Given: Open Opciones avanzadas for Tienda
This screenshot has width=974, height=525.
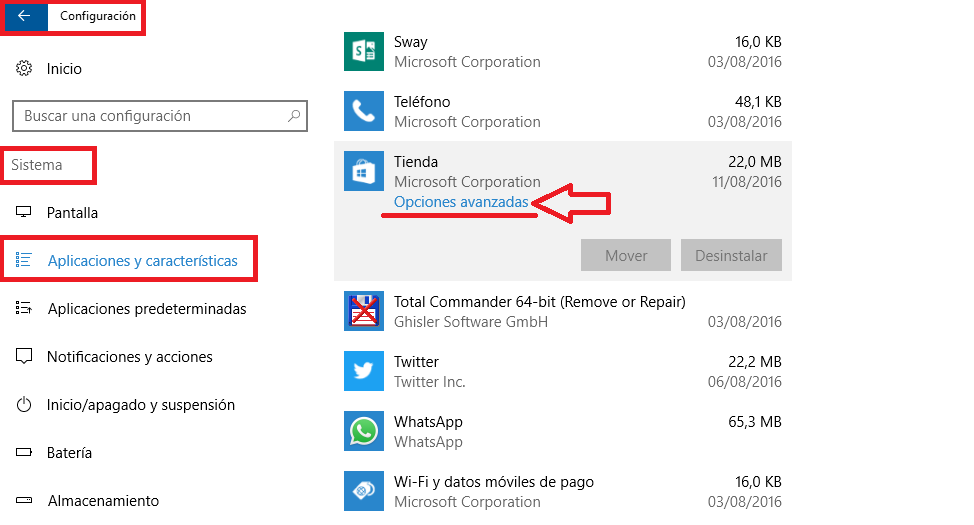Looking at the screenshot, I should point(461,202).
